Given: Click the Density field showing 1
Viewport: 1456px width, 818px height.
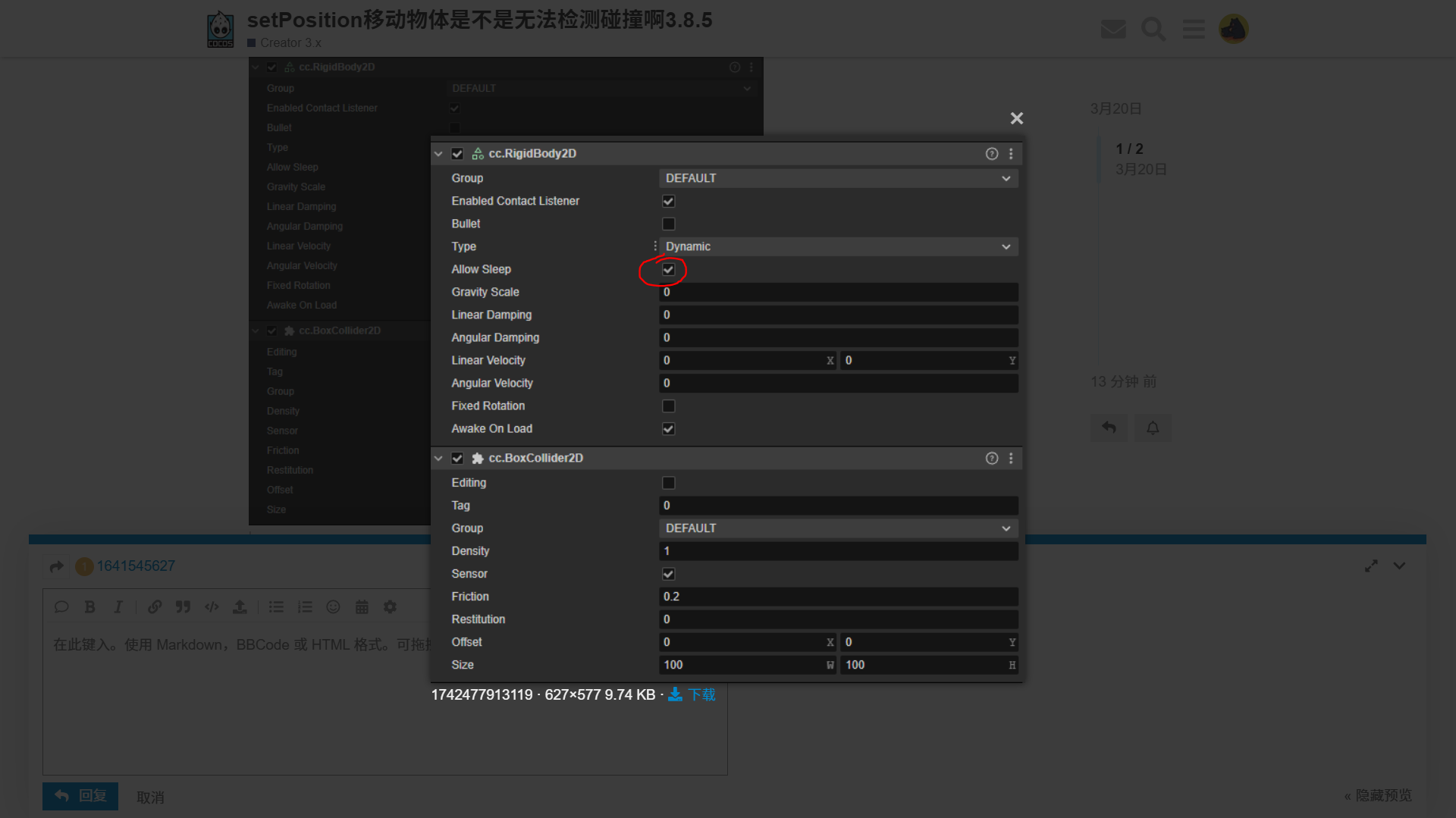Looking at the screenshot, I should click(x=839, y=551).
